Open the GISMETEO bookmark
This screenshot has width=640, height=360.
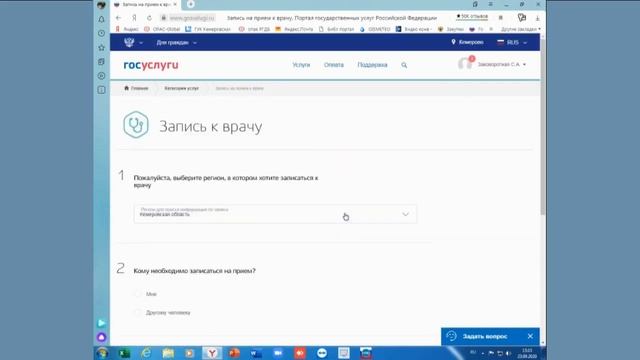375,29
